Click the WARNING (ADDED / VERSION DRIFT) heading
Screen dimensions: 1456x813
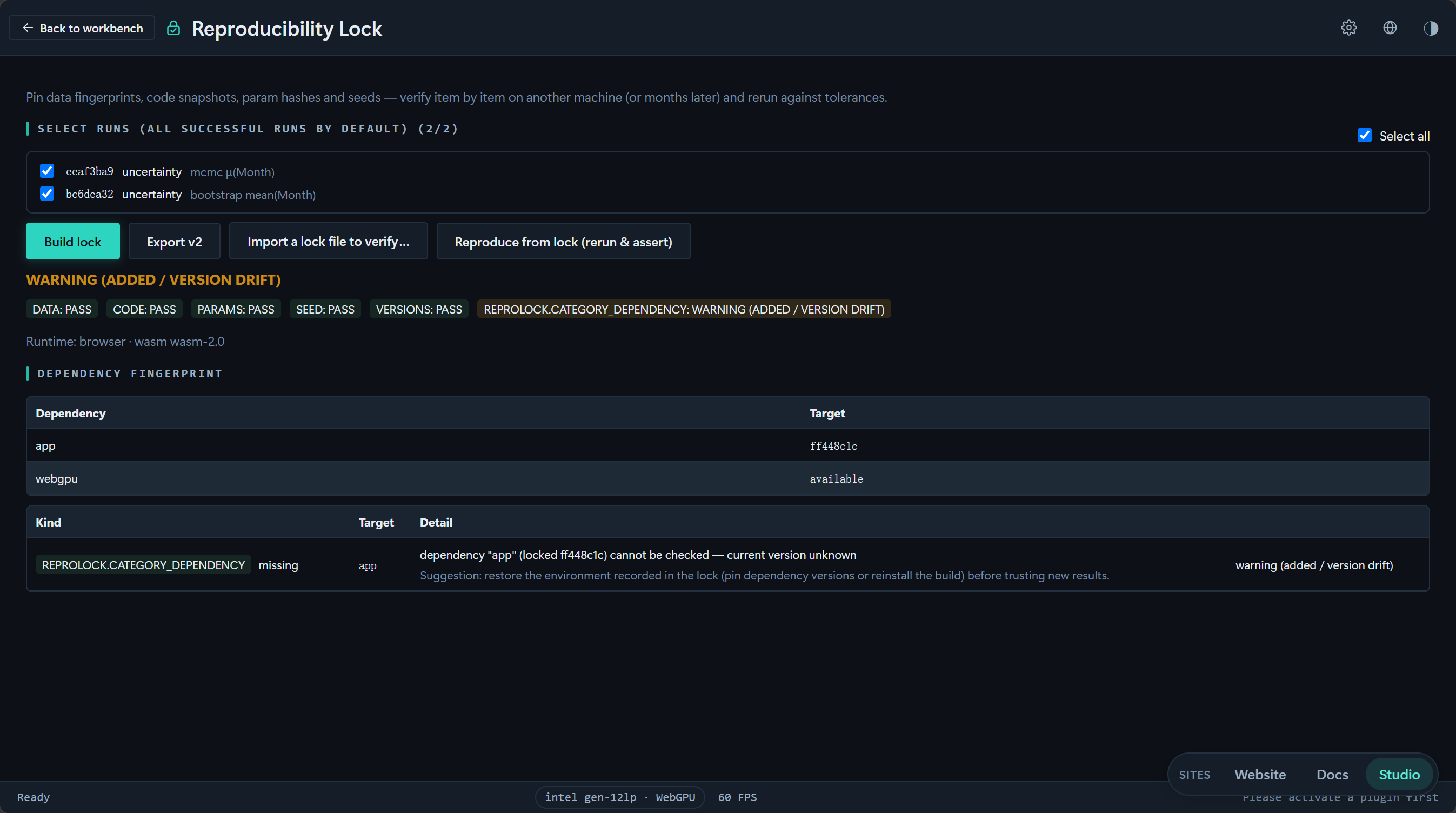click(x=153, y=280)
